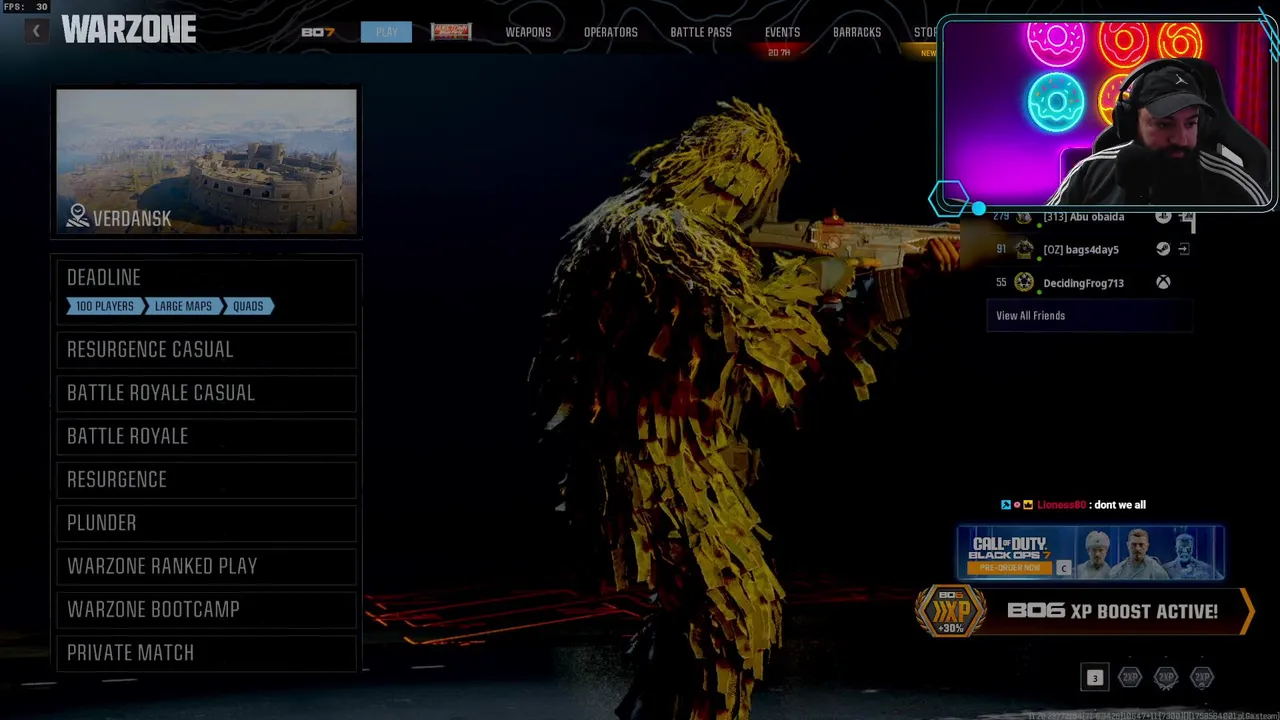Click DecidingFrog713's rank emblem icon
1280x720 pixels.
pos(1024,283)
